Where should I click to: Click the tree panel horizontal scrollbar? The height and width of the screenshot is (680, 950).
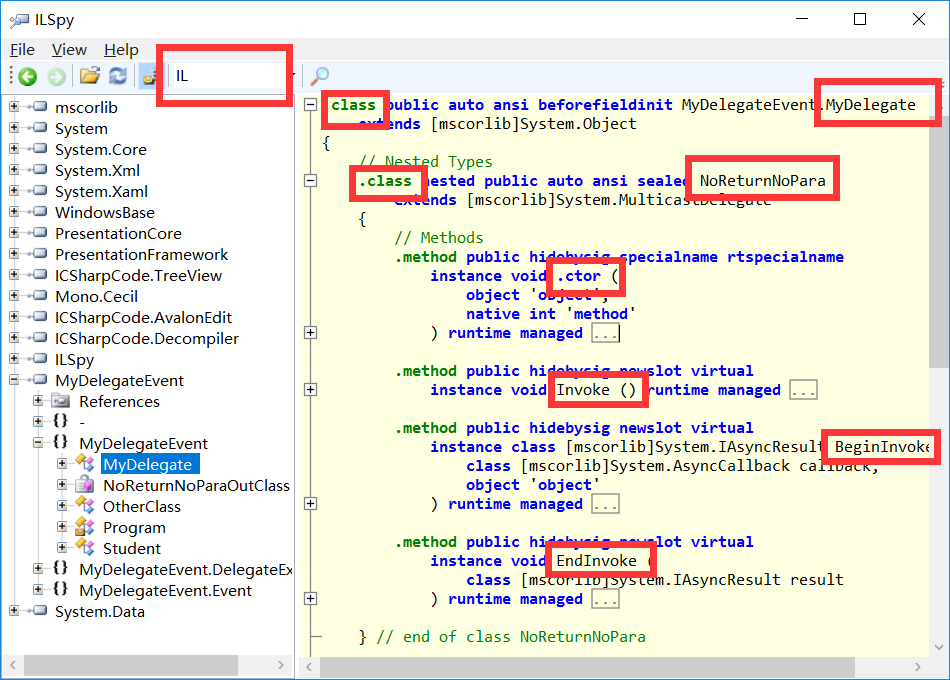131,665
